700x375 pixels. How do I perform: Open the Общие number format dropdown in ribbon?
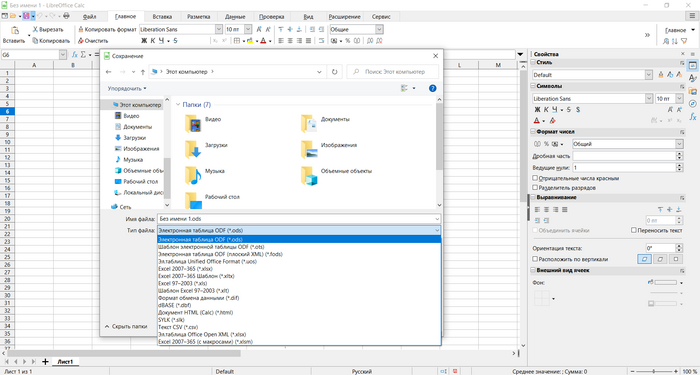(x=379, y=29)
